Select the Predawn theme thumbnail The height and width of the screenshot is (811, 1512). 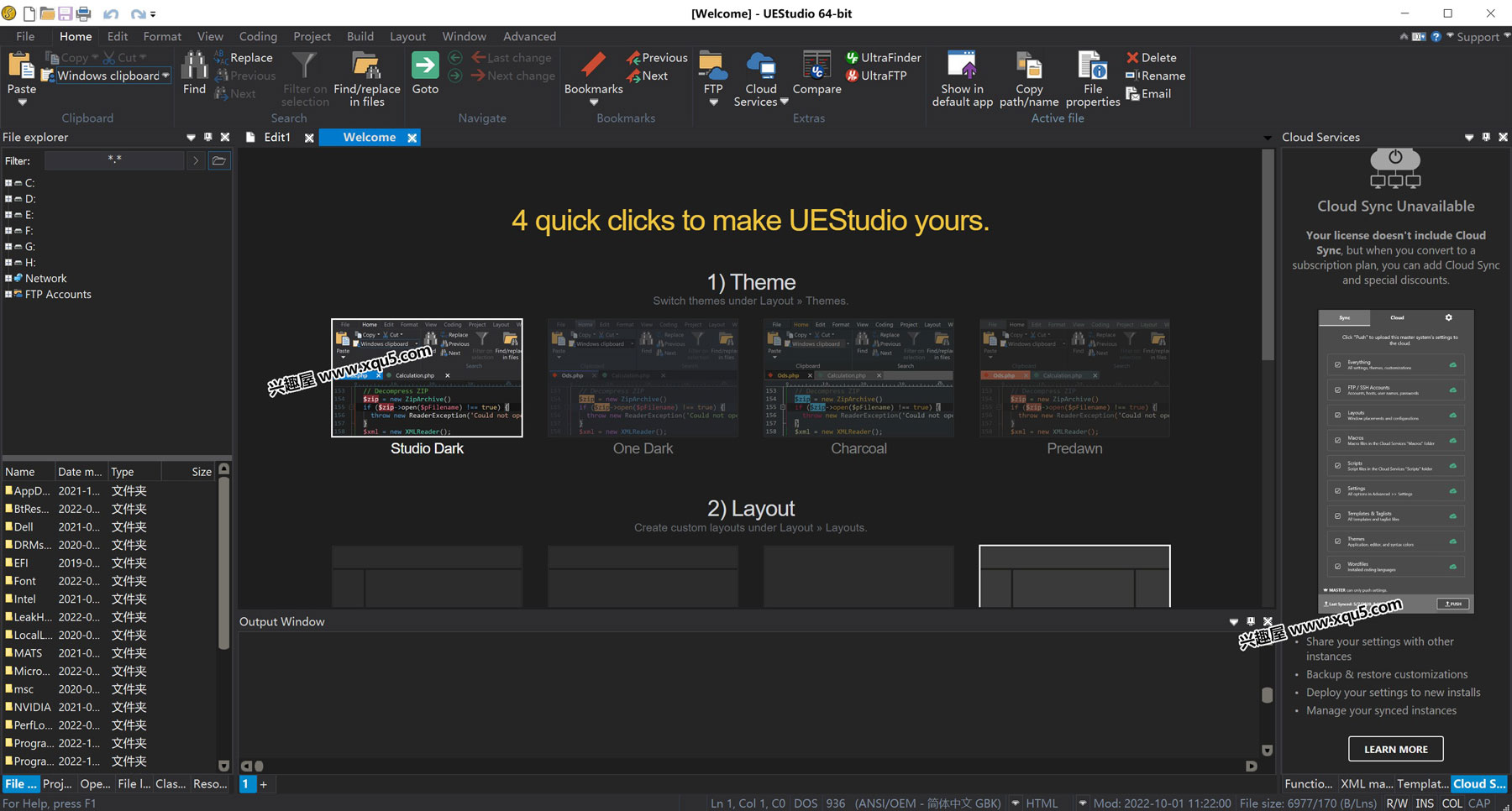point(1074,378)
